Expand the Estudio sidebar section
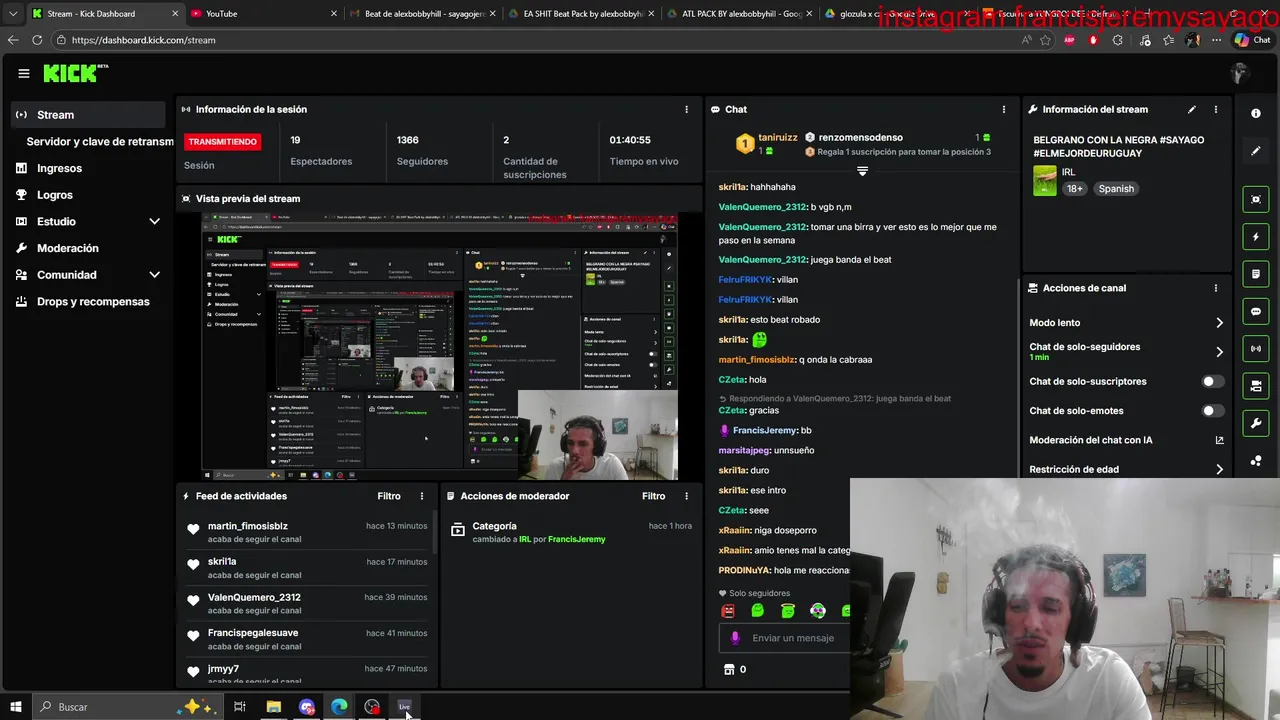 click(154, 221)
